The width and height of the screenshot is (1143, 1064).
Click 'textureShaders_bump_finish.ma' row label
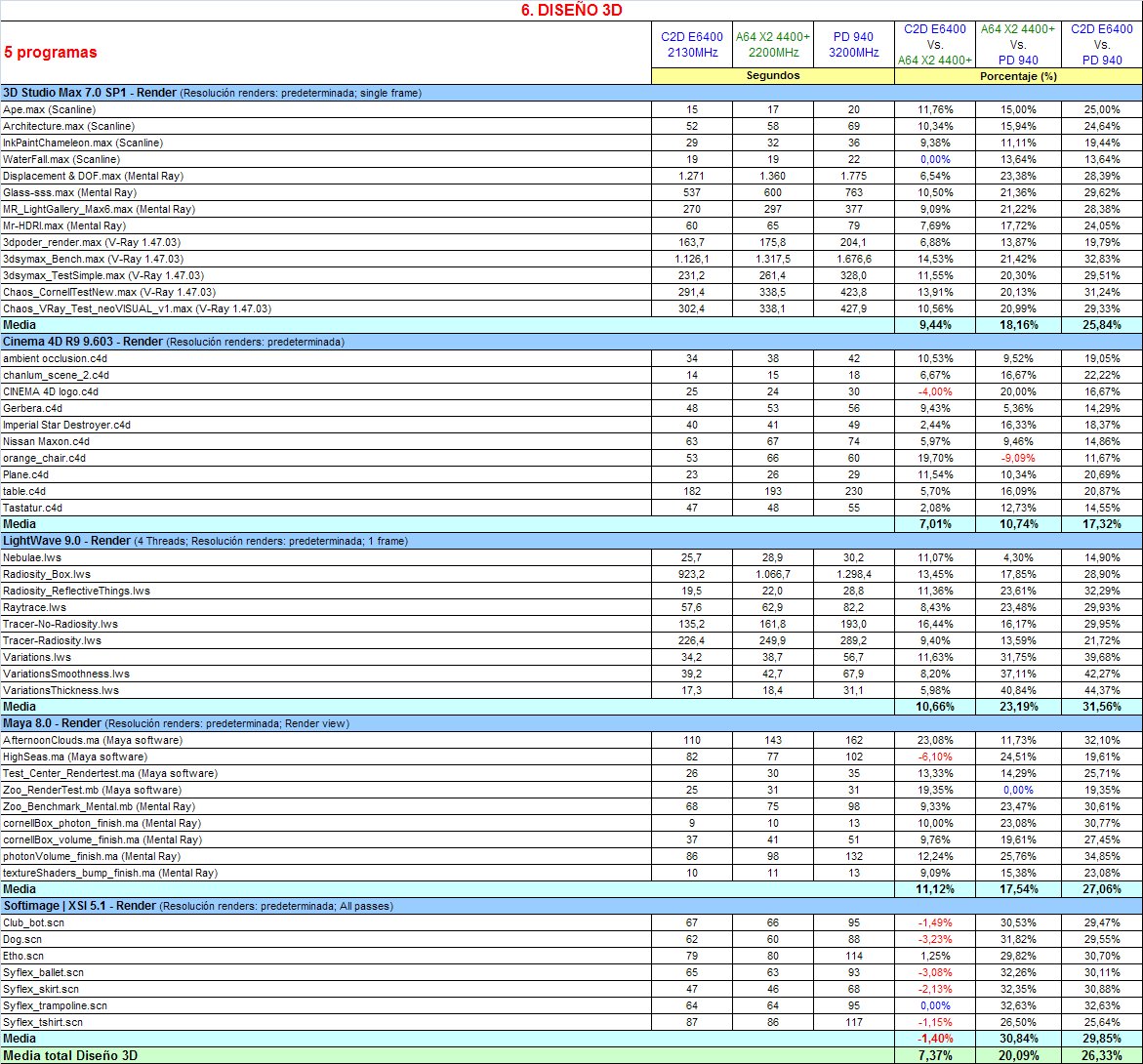point(110,873)
